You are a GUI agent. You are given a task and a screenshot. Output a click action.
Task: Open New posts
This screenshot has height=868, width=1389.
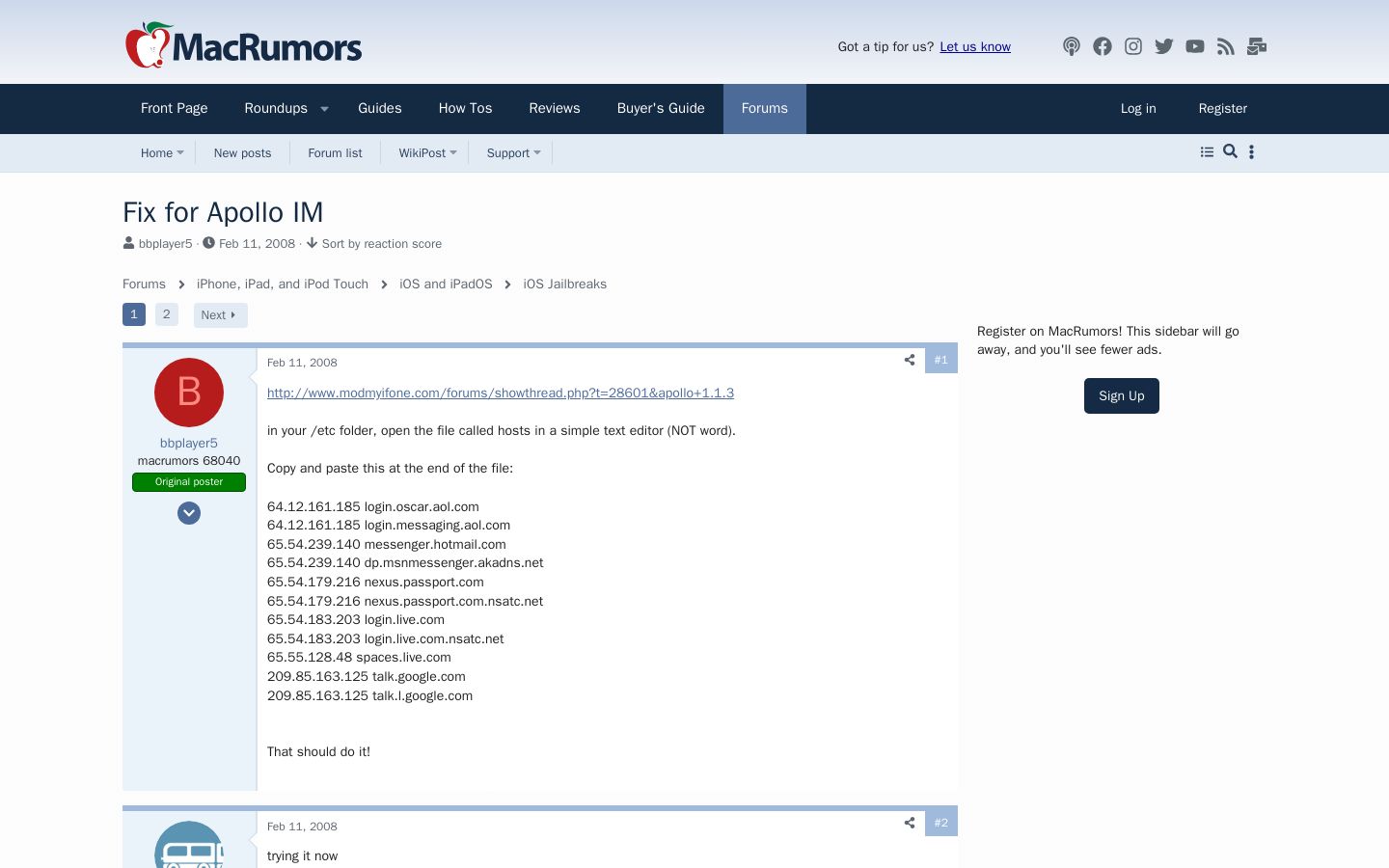(243, 152)
